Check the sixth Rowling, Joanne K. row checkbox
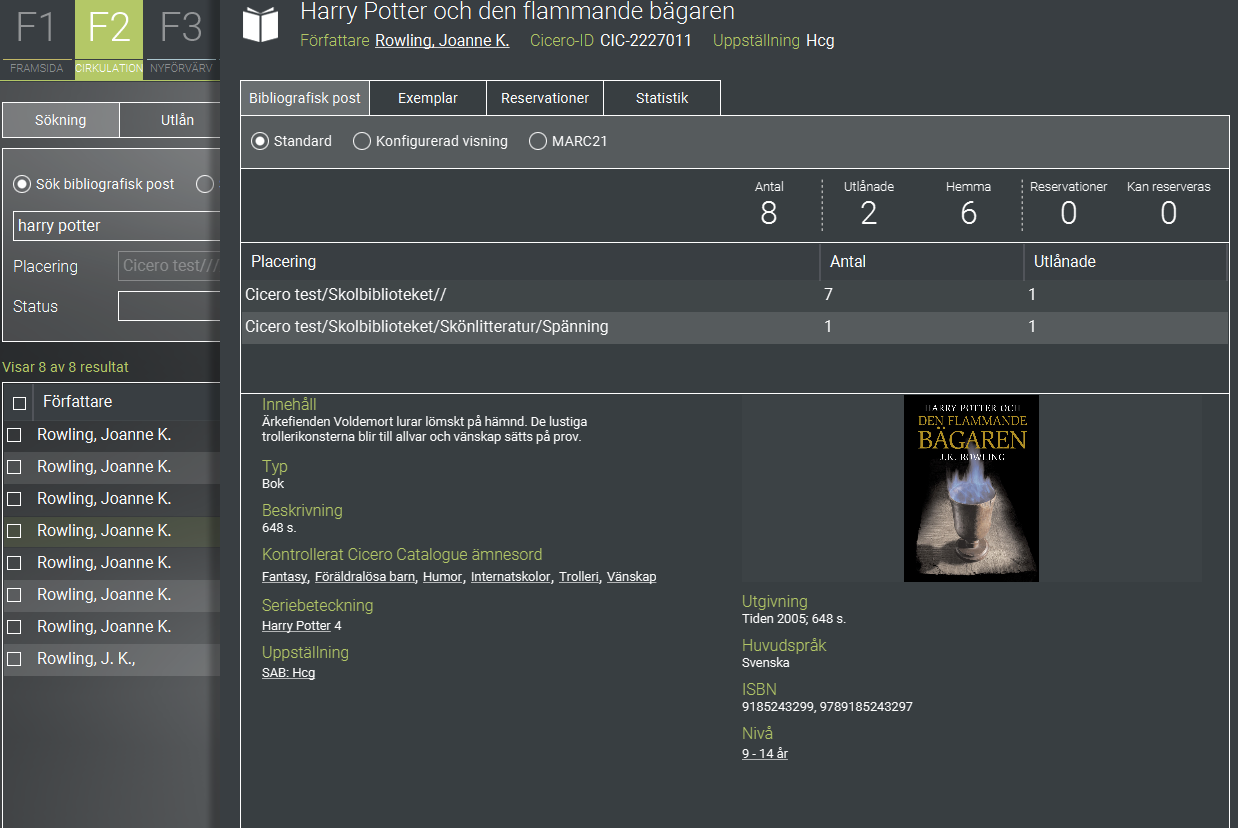This screenshot has height=828, width=1238. tap(14, 595)
